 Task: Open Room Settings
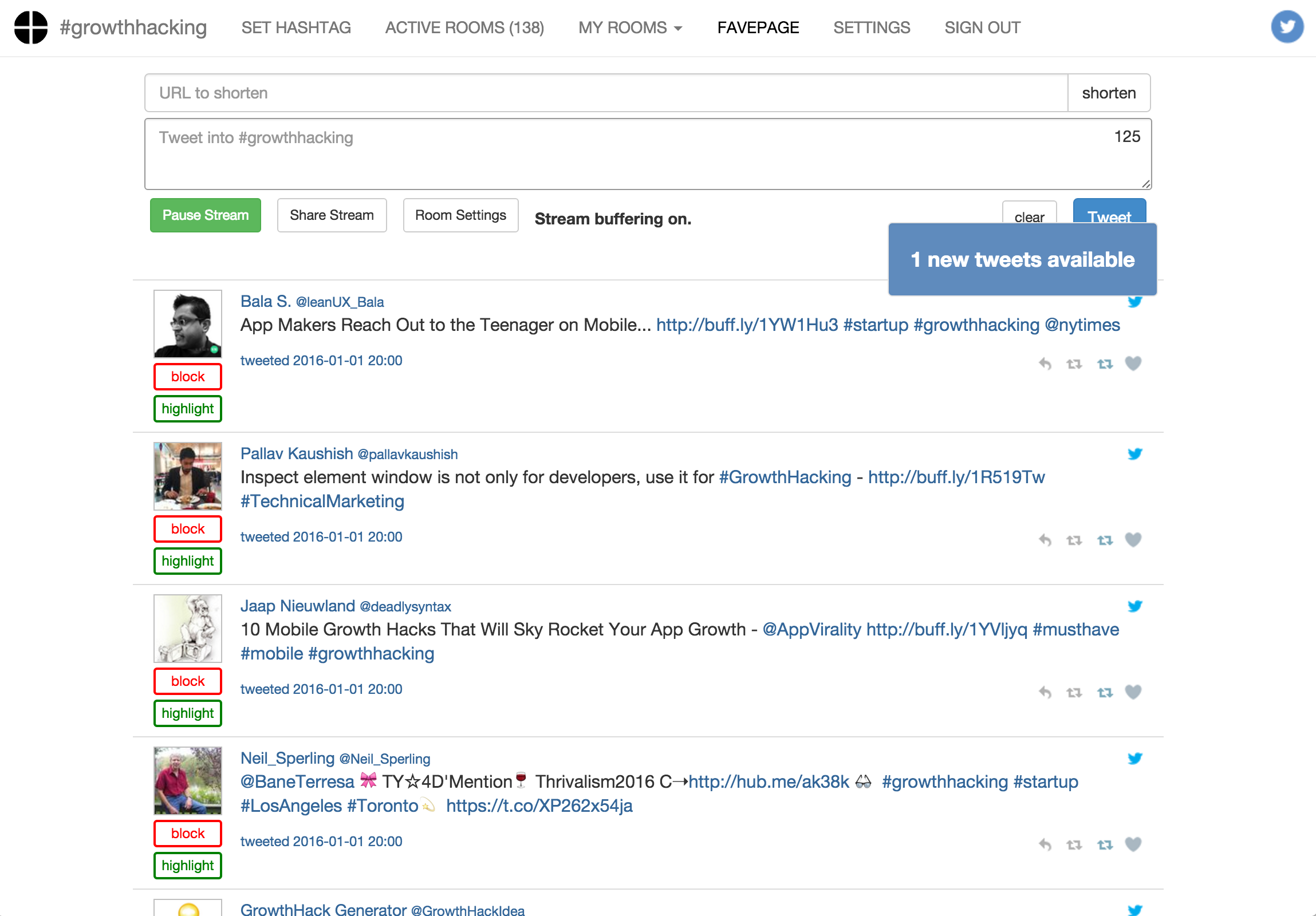point(460,215)
